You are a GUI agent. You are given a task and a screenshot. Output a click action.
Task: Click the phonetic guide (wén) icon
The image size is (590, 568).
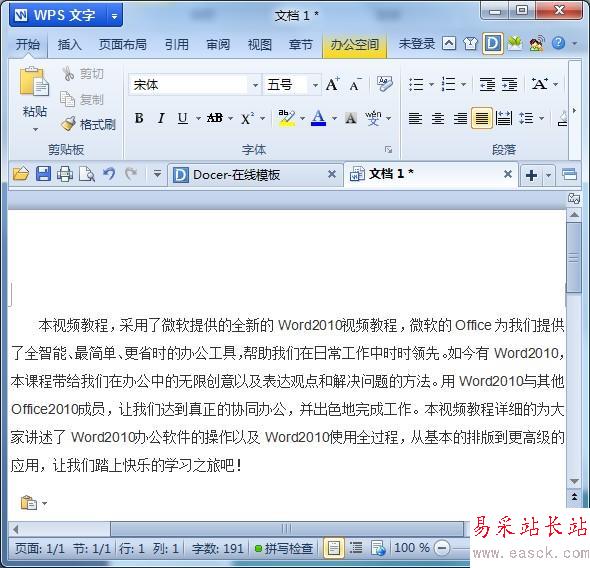pos(373,118)
